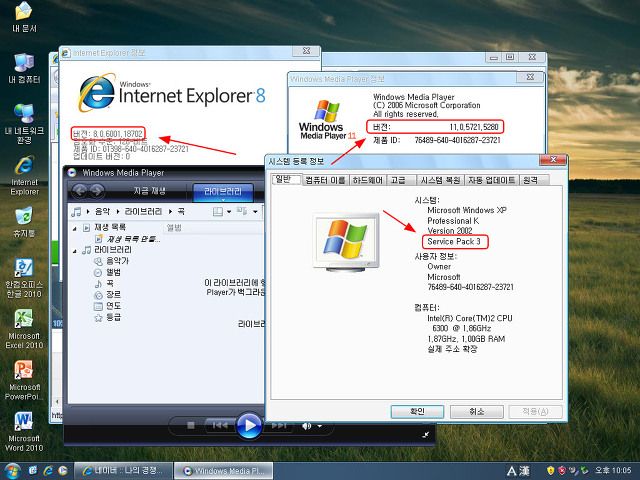Screen dimensions: 640x480
Task: Click the music note icon in WMP breadcrumb
Action: pyautogui.click(x=76, y=211)
